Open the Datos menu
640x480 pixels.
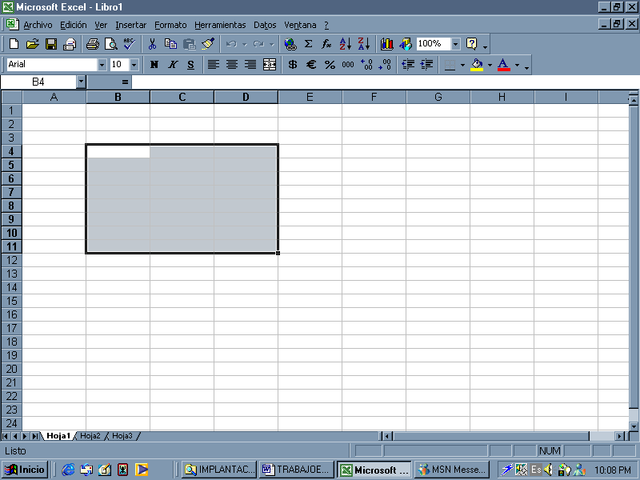pos(265,25)
